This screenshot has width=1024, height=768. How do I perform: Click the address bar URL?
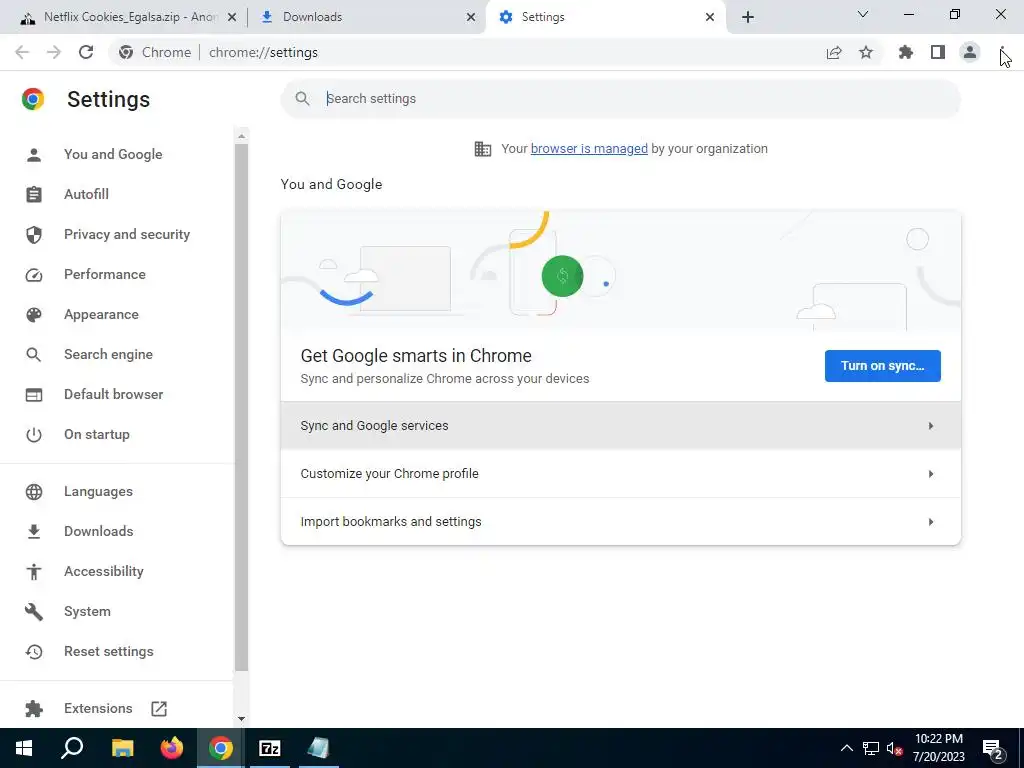(x=263, y=52)
